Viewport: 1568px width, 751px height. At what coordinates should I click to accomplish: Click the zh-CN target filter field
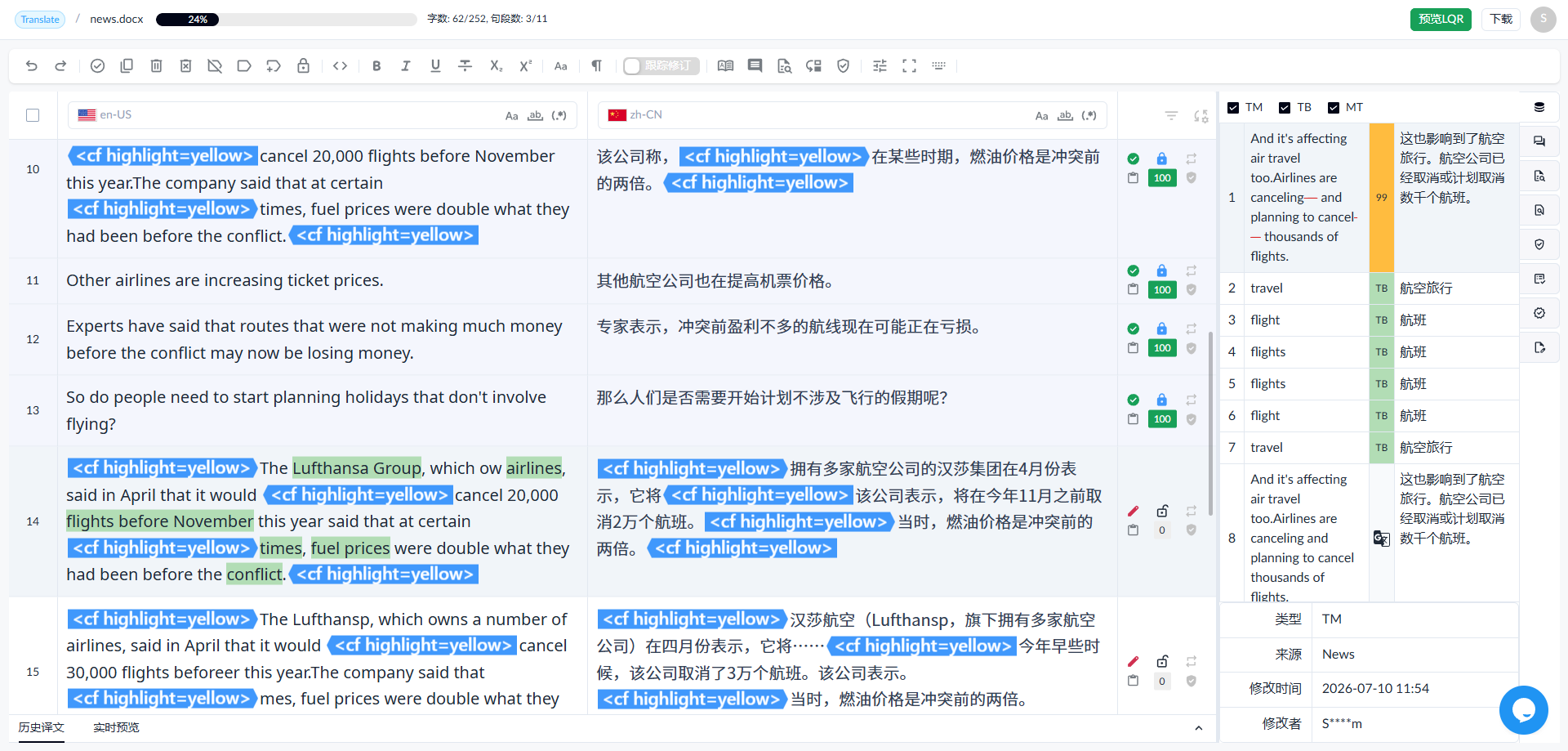[853, 115]
